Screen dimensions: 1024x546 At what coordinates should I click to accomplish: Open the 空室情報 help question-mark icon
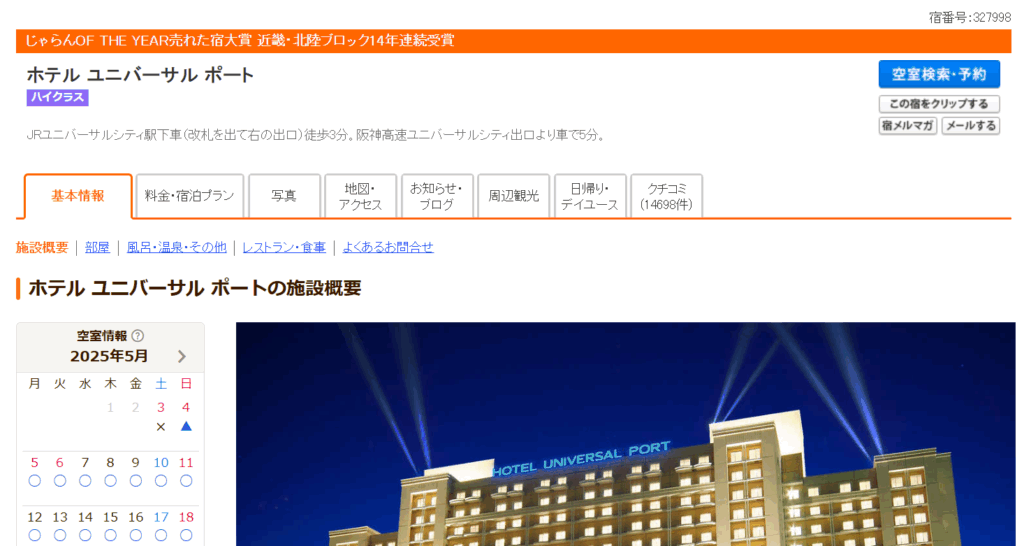(138, 336)
